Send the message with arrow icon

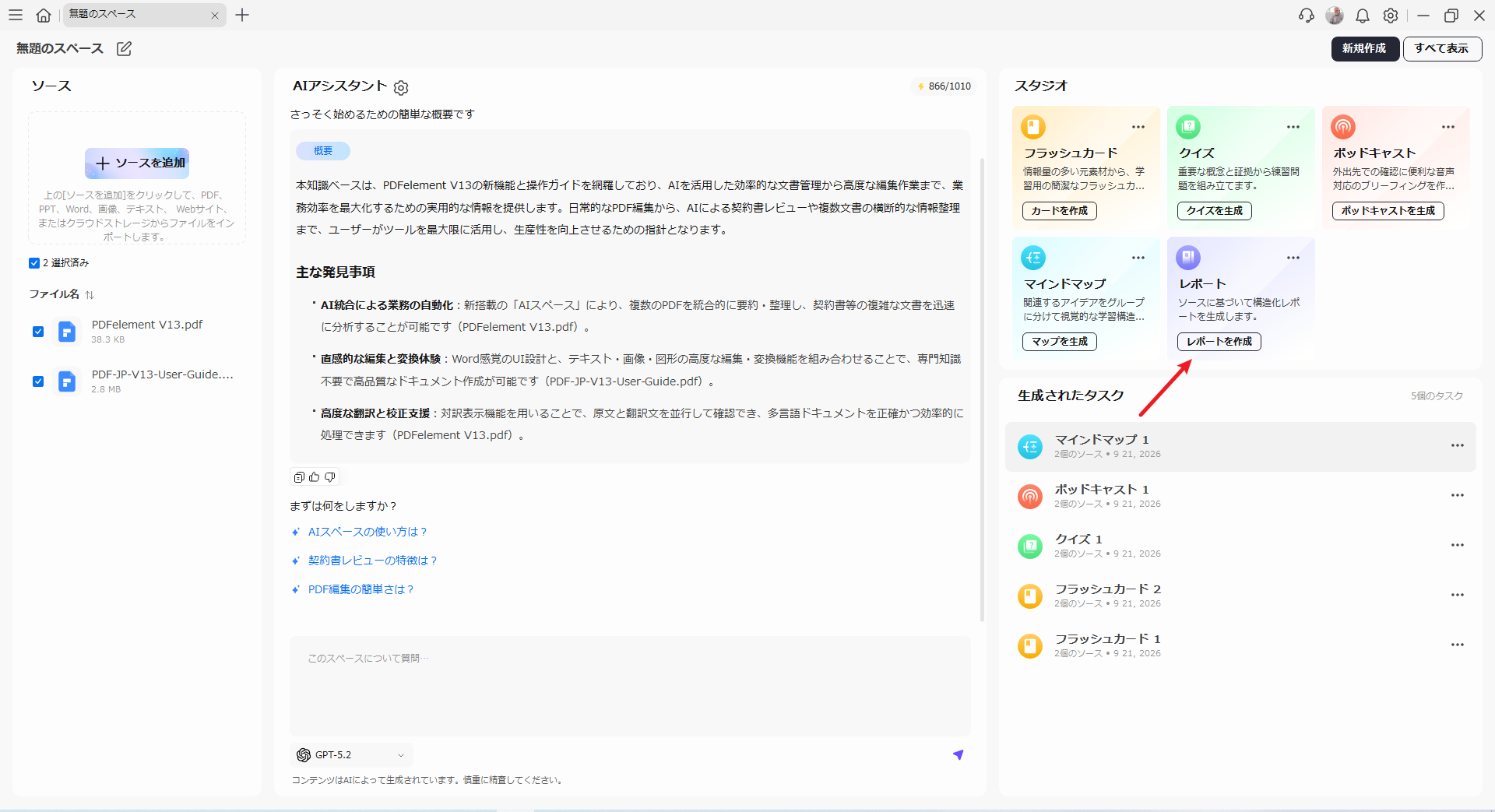click(959, 754)
